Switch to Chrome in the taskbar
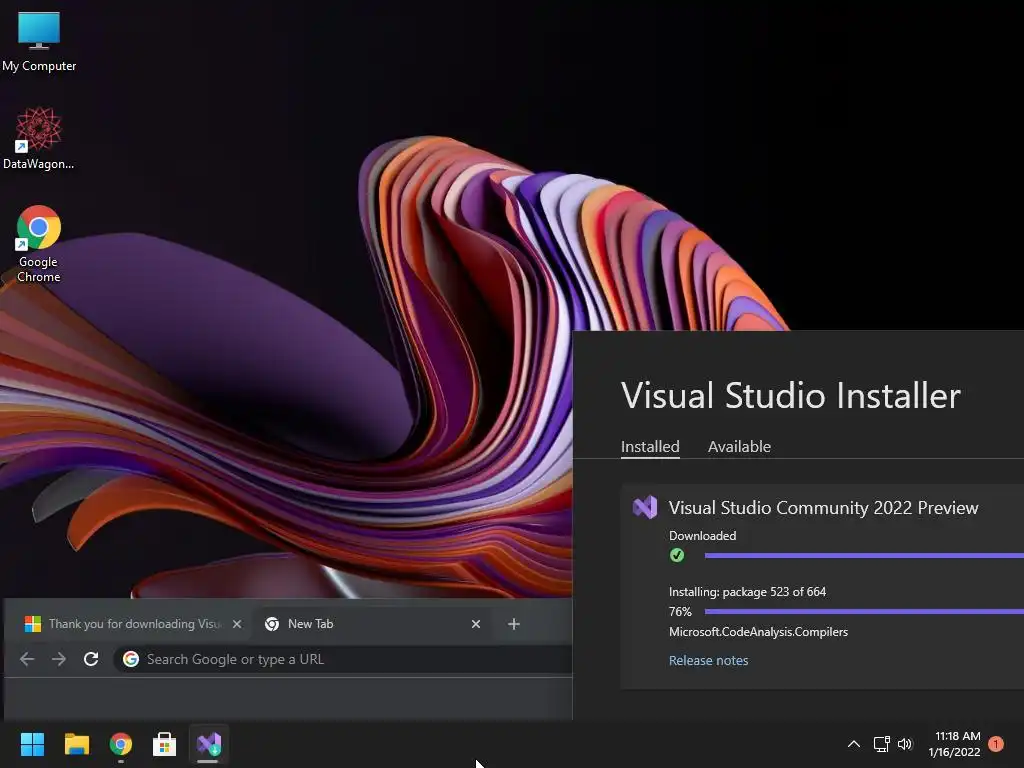This screenshot has height=768, width=1024. click(121, 744)
